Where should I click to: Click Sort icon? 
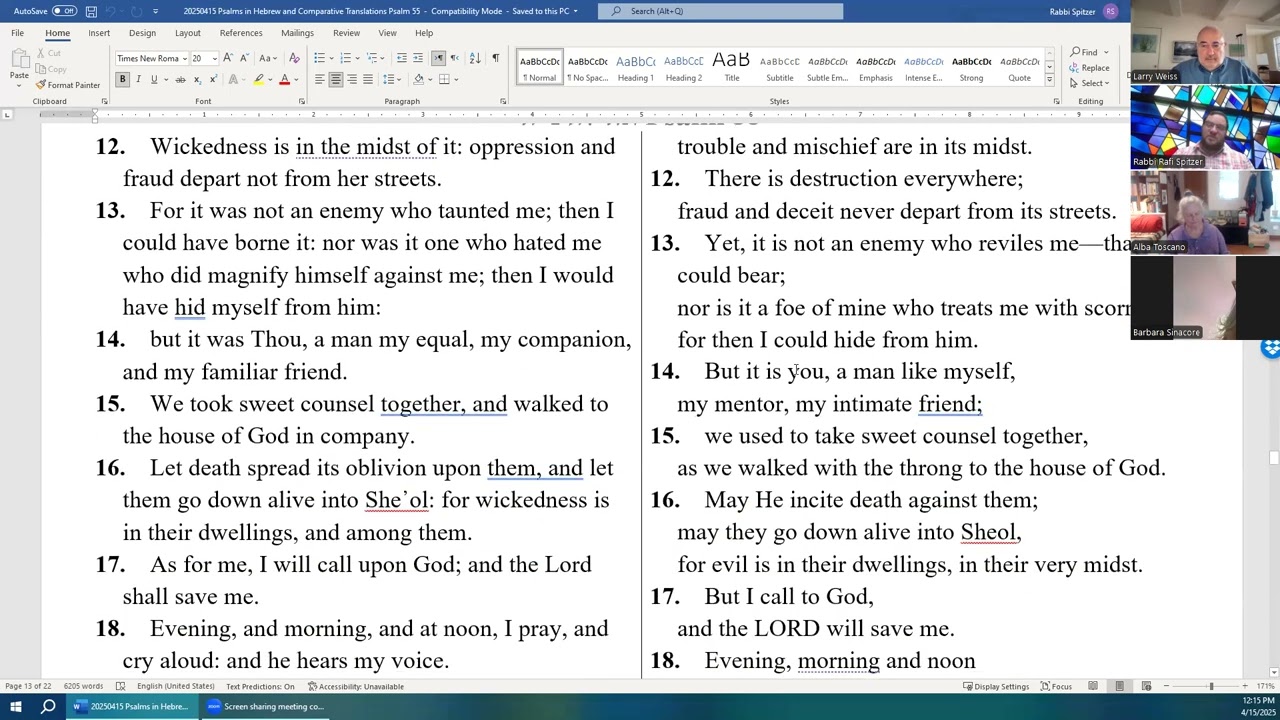click(x=475, y=58)
